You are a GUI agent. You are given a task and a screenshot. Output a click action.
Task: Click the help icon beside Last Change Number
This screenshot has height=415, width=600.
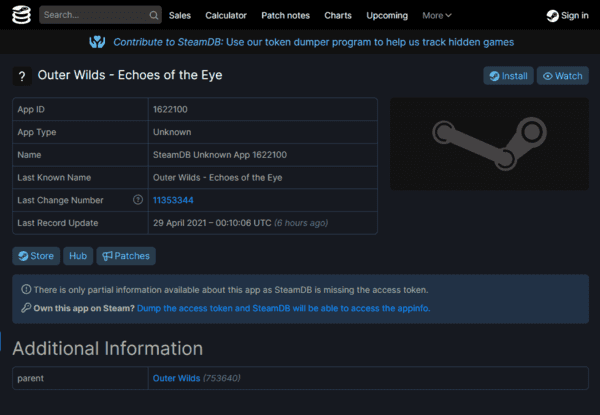(138, 200)
